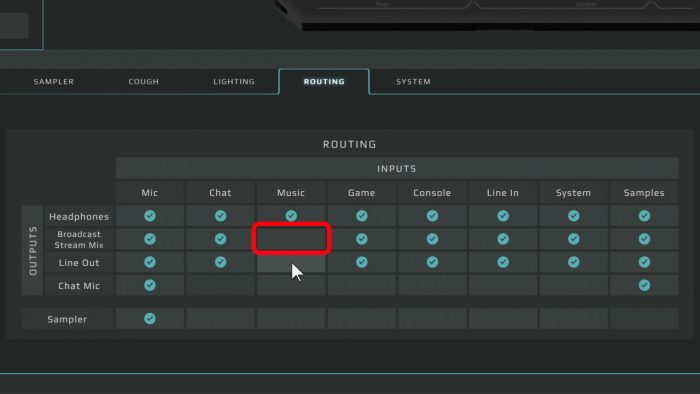Toggle Mic routing to Chat Mic
Viewport: 700px width, 394px height.
(150, 286)
